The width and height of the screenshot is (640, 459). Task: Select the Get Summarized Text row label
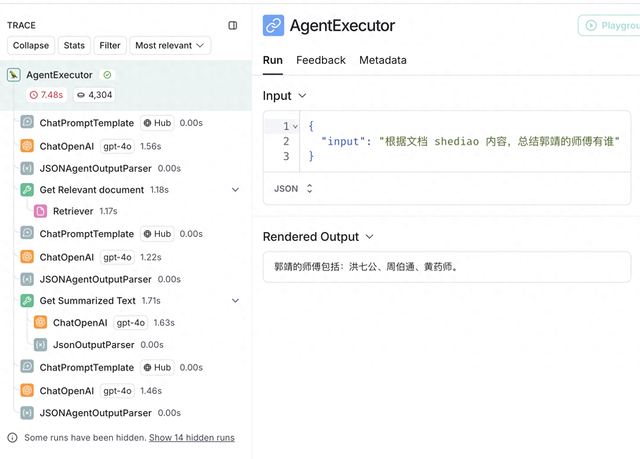(87, 301)
